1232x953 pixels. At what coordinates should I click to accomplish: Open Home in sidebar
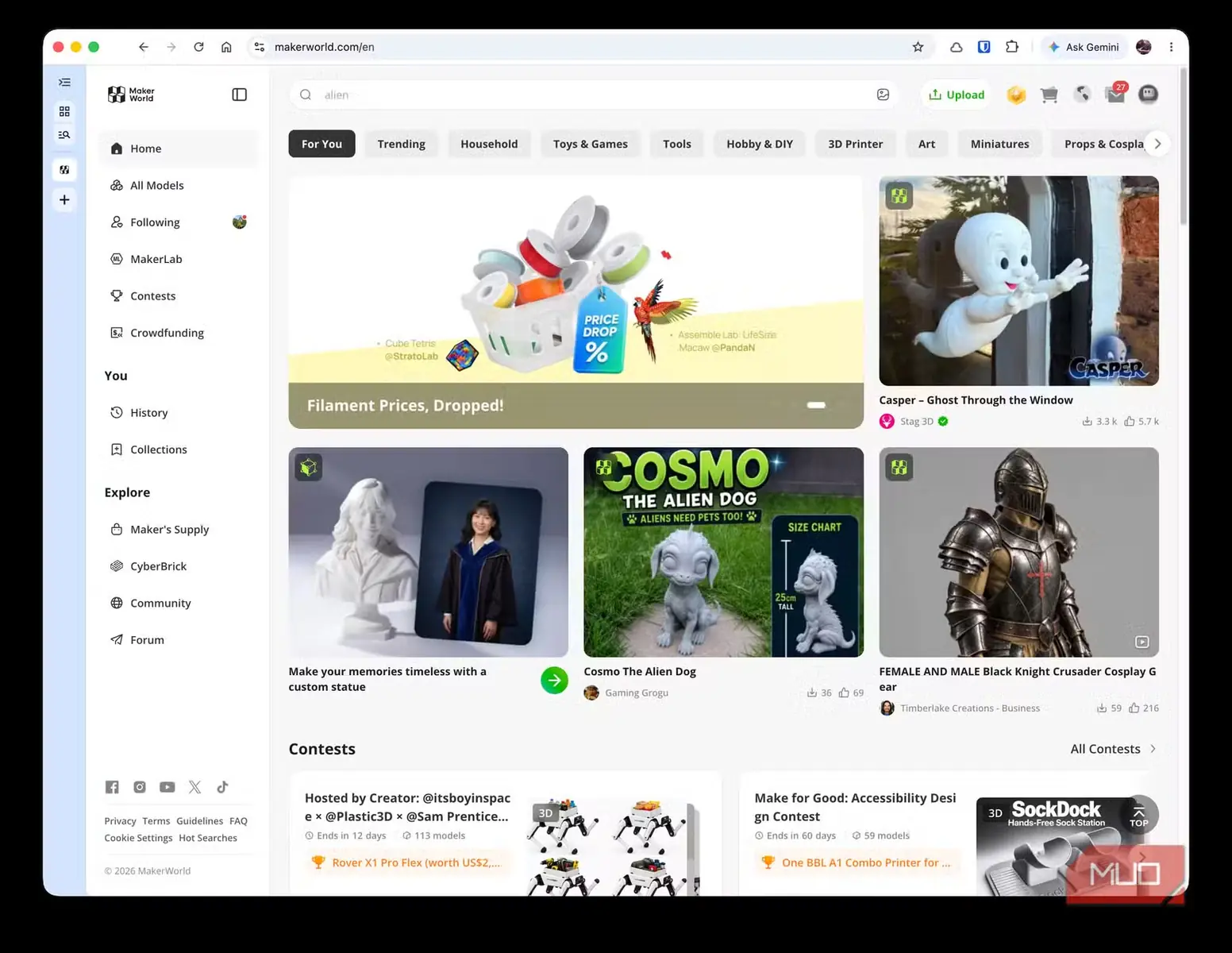(179, 149)
